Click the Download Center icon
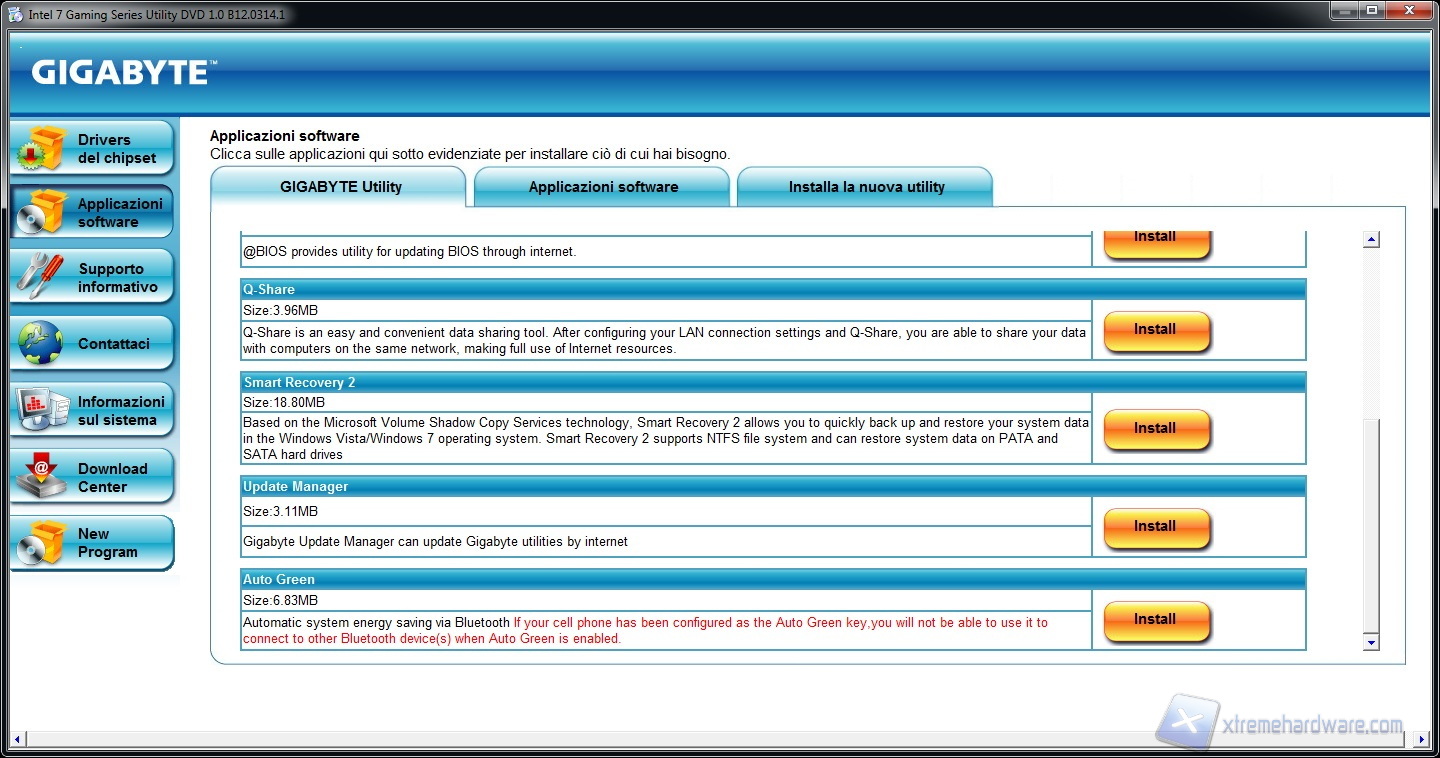This screenshot has height=758, width=1440. [x=42, y=477]
